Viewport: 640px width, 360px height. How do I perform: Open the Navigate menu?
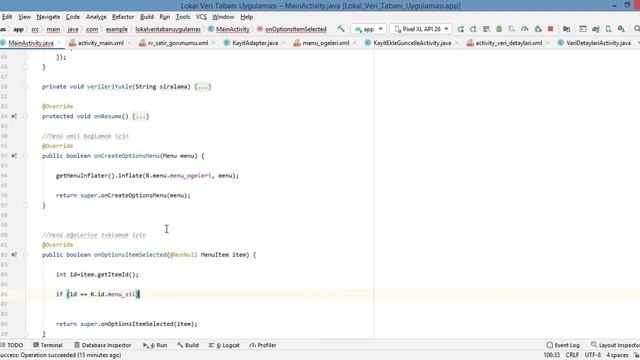click(48, 17)
